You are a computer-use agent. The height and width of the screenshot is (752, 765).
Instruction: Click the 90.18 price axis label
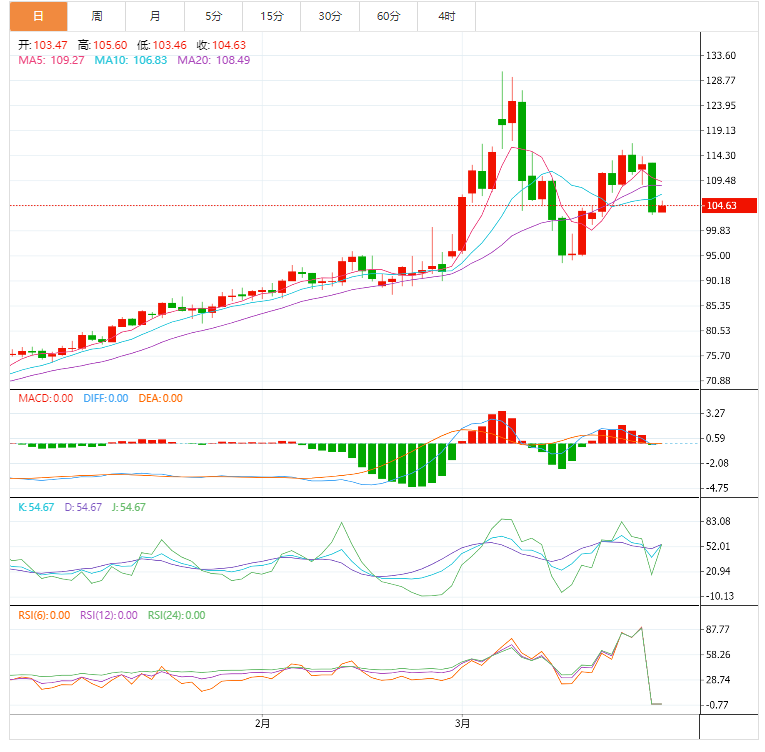click(x=718, y=281)
